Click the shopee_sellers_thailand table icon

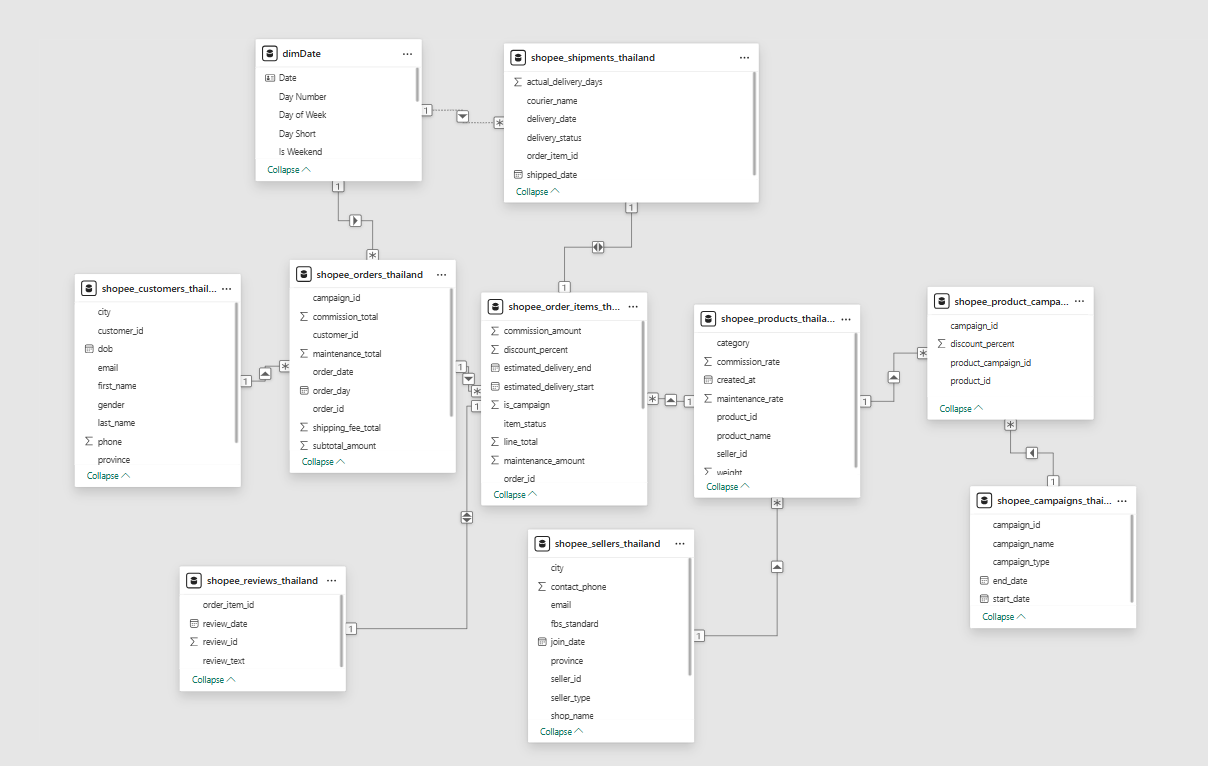(542, 544)
